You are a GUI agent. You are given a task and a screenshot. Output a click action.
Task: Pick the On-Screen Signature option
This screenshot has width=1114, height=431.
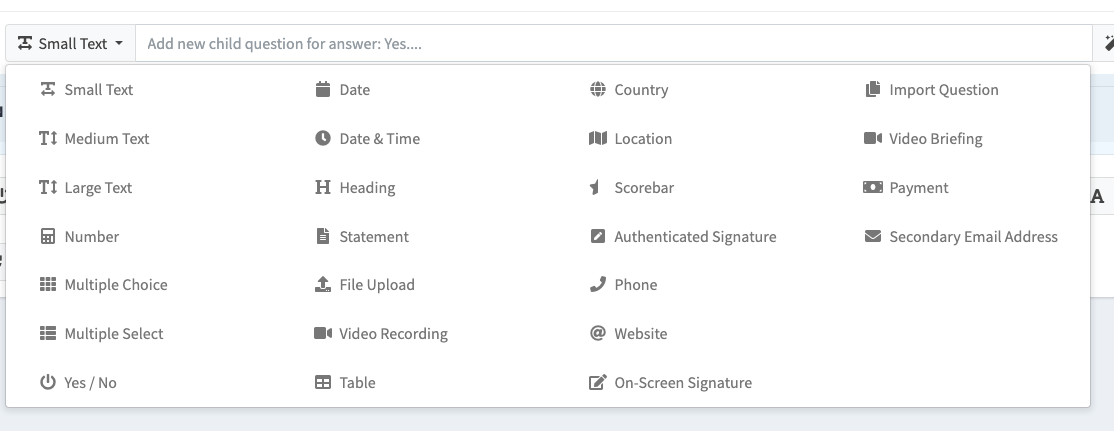(682, 383)
